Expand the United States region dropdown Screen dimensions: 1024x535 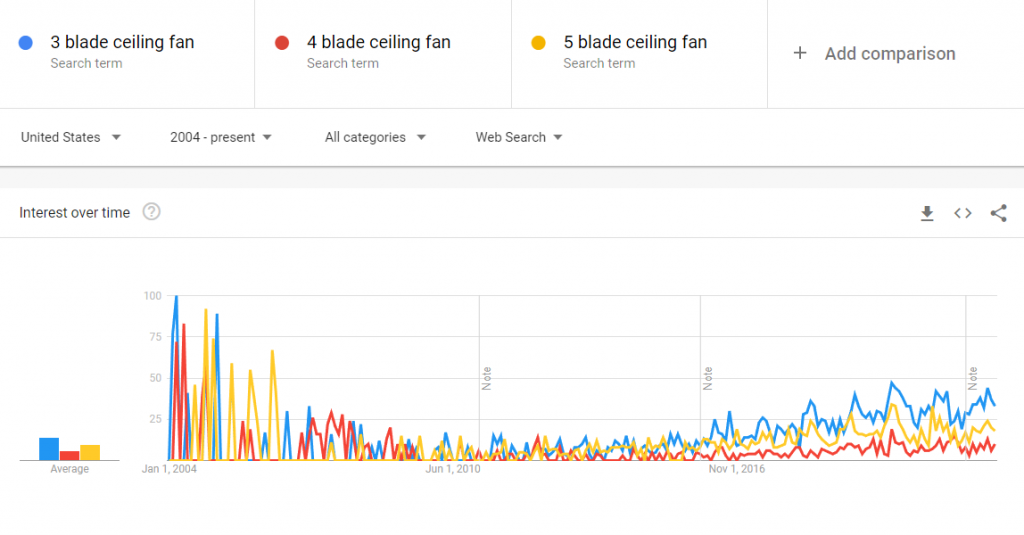coord(71,137)
